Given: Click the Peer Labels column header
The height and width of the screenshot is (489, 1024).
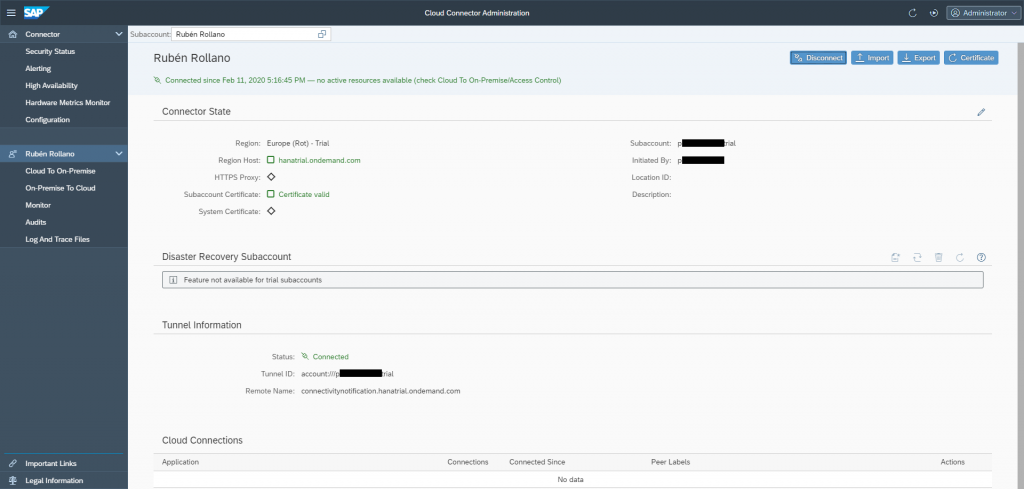Looking at the screenshot, I should point(670,462).
